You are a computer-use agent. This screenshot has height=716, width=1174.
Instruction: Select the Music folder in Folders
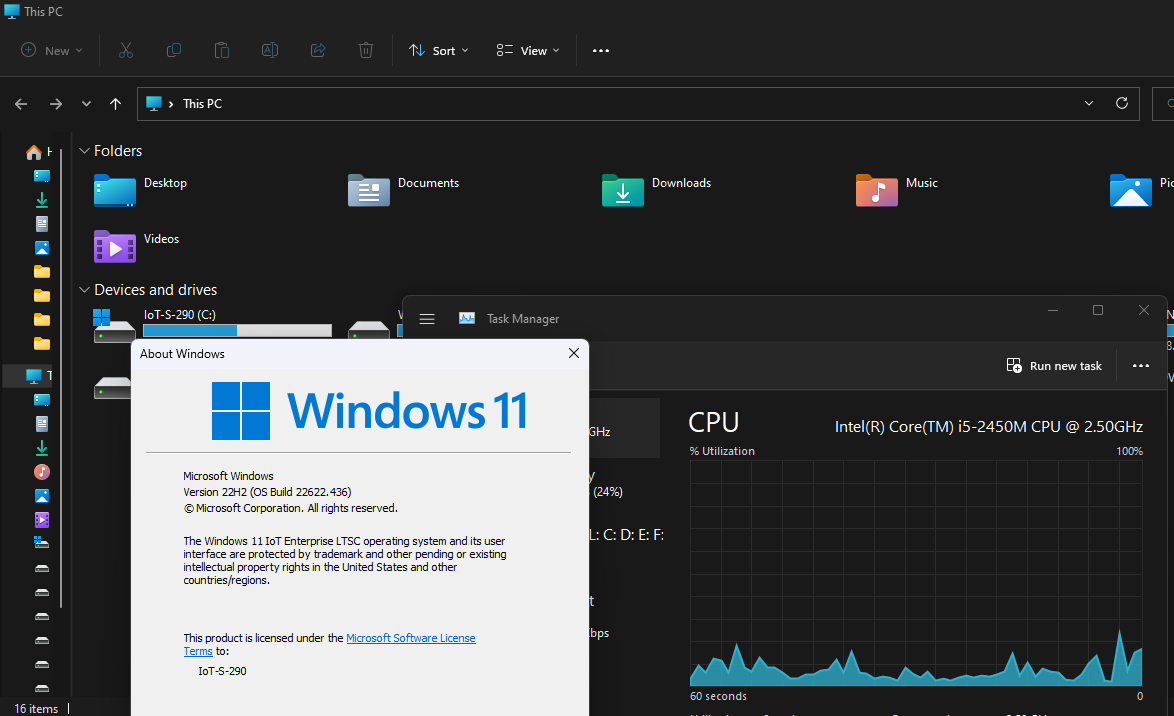click(896, 190)
